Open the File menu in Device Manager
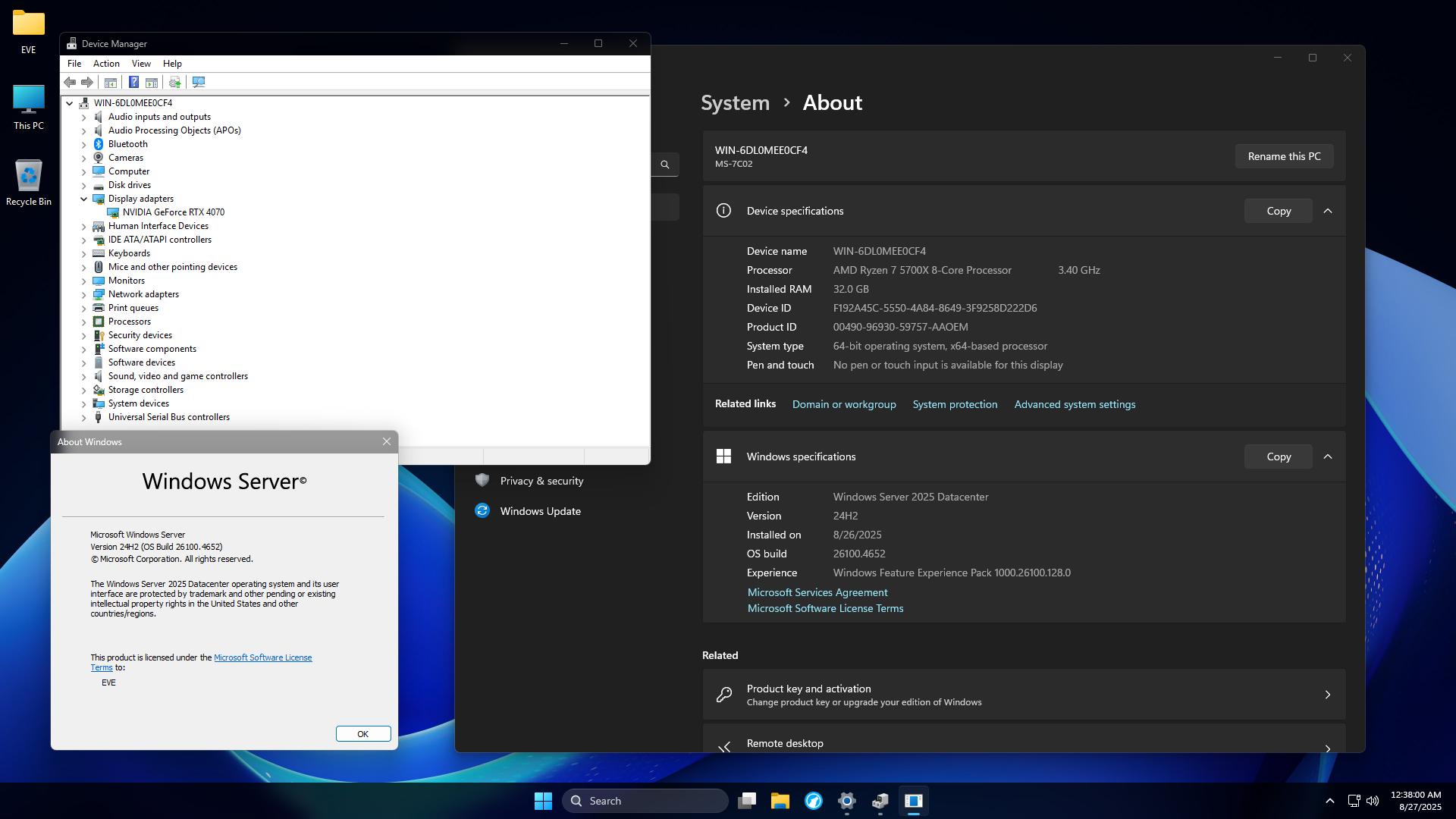This screenshot has height=819, width=1456. [74, 64]
